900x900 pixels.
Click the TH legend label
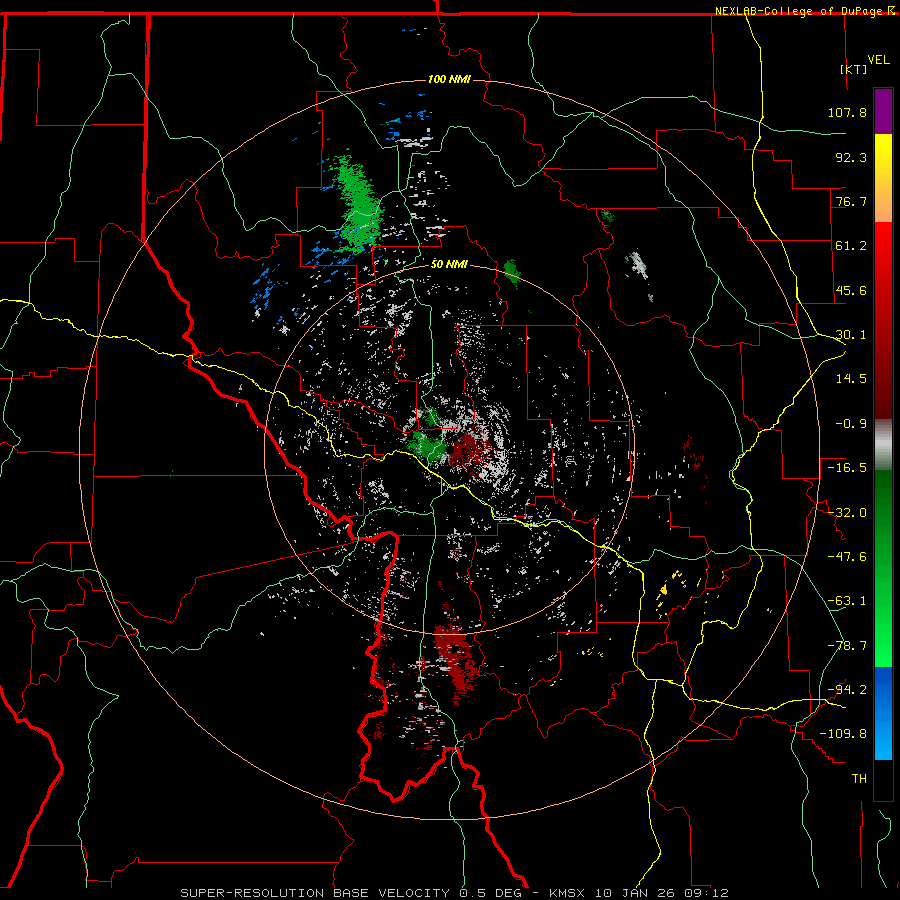(859, 779)
